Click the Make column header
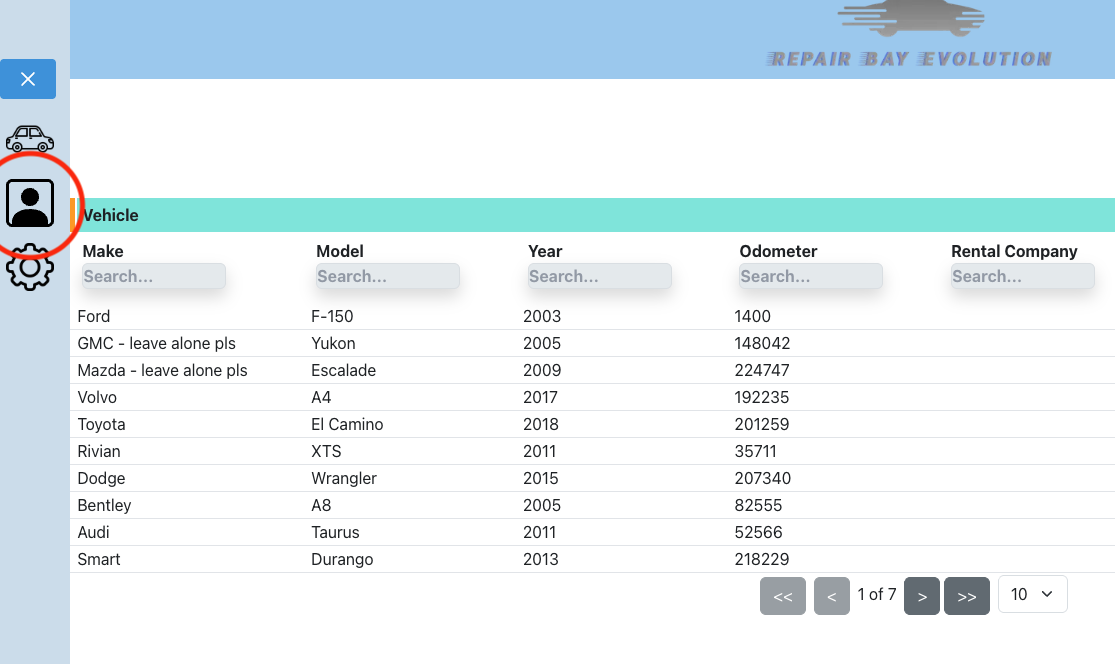 102,251
